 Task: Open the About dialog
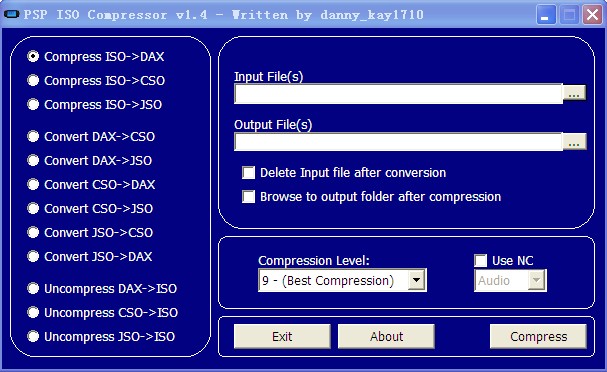(386, 336)
